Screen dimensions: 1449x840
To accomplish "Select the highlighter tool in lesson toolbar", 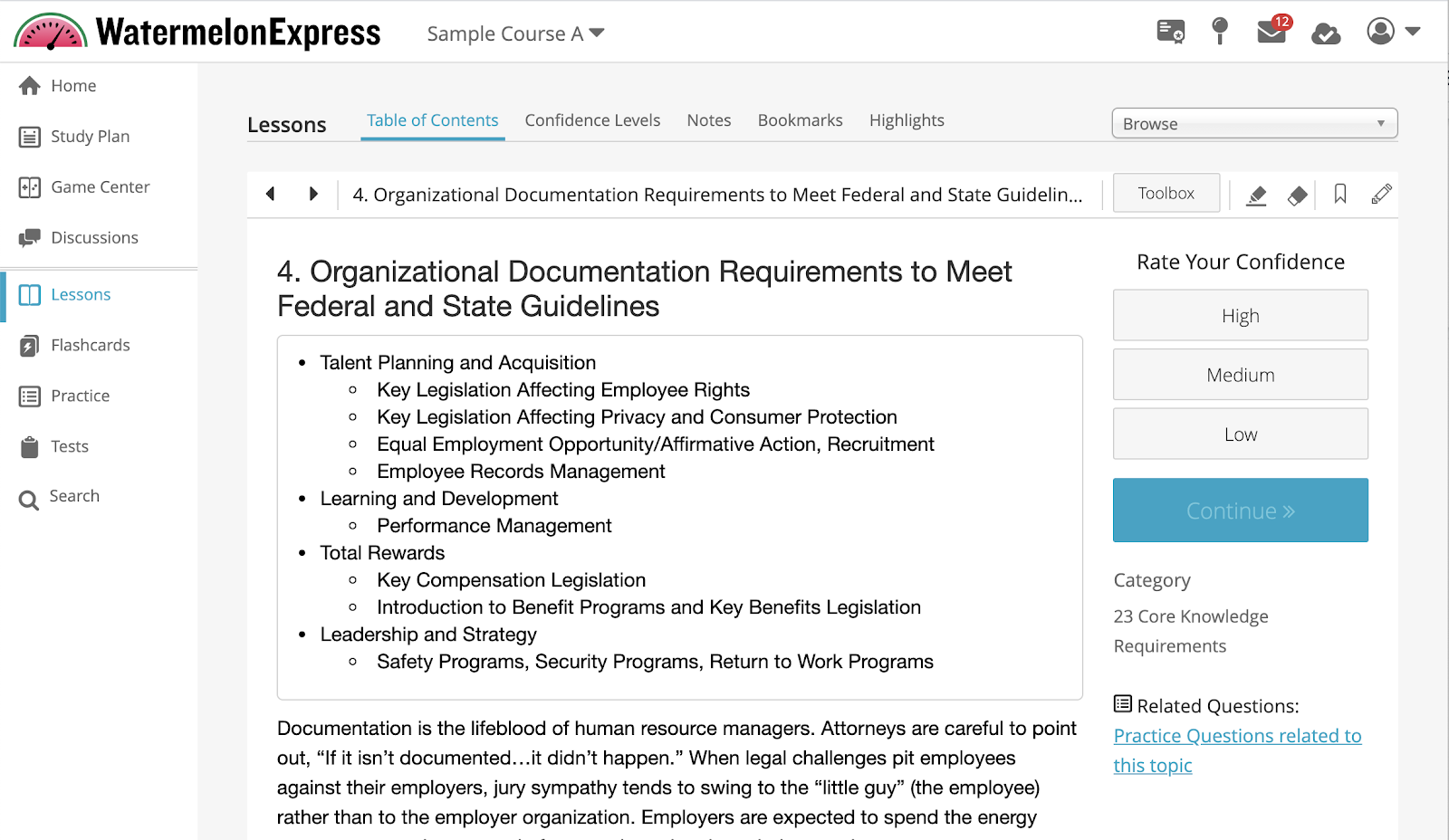I will 1256,195.
